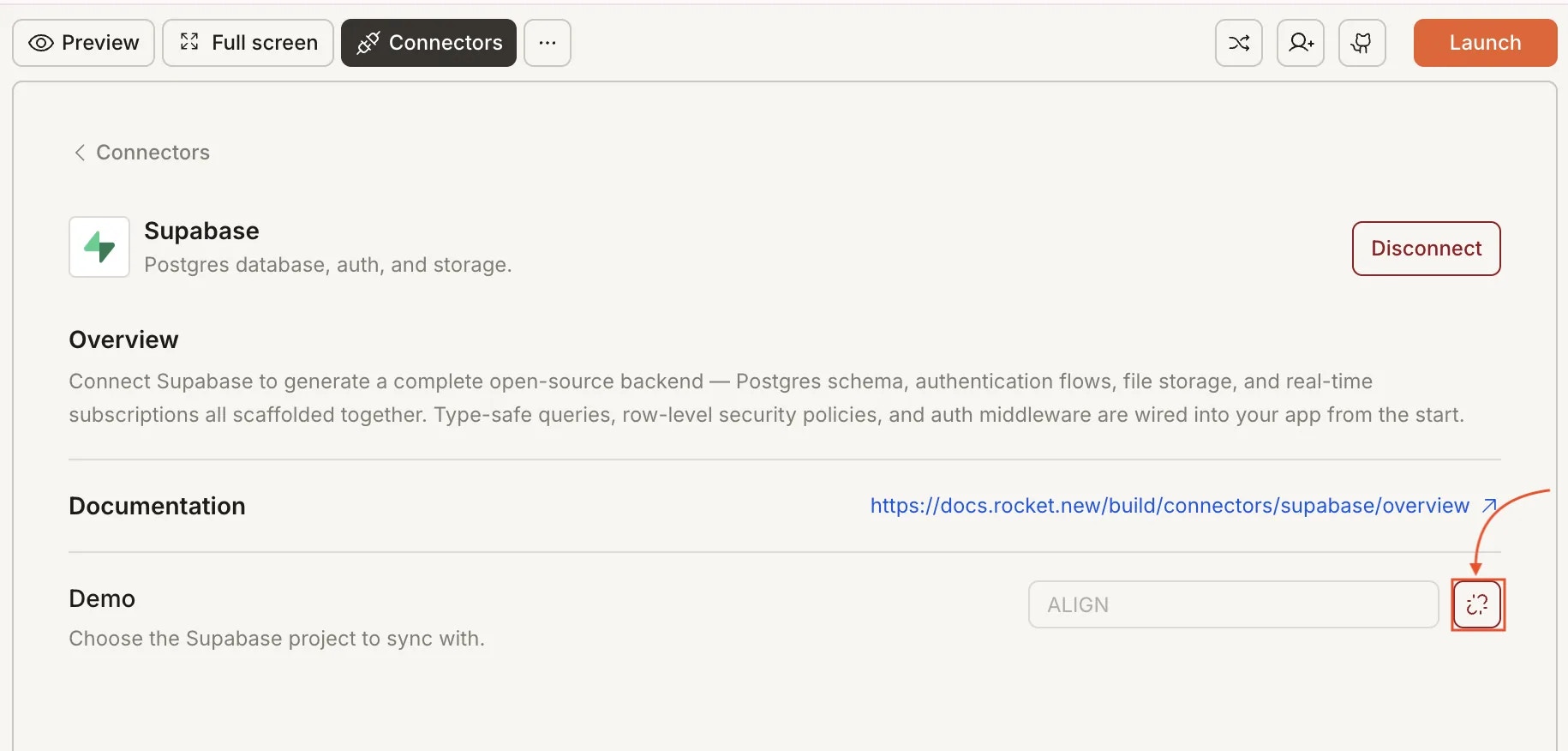Click the Supabase lightning logo
The width and height of the screenshot is (1568, 751).
pyautogui.click(x=99, y=247)
